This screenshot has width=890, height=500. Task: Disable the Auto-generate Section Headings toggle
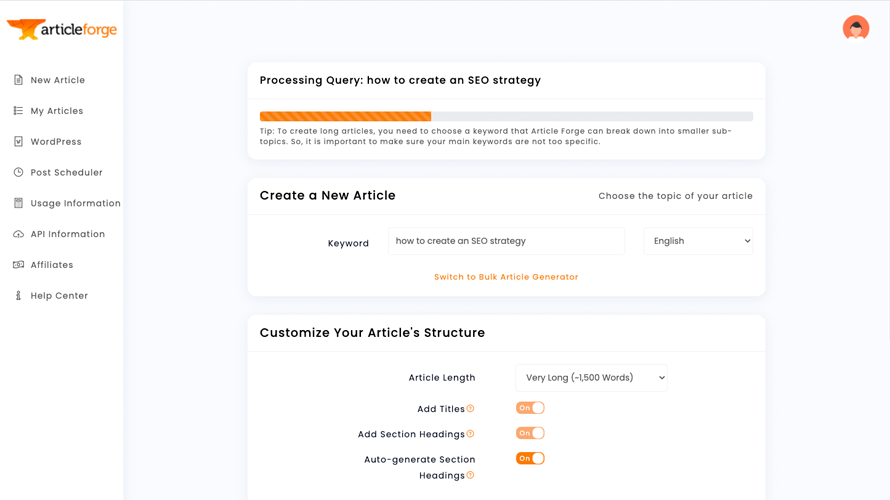click(530, 458)
